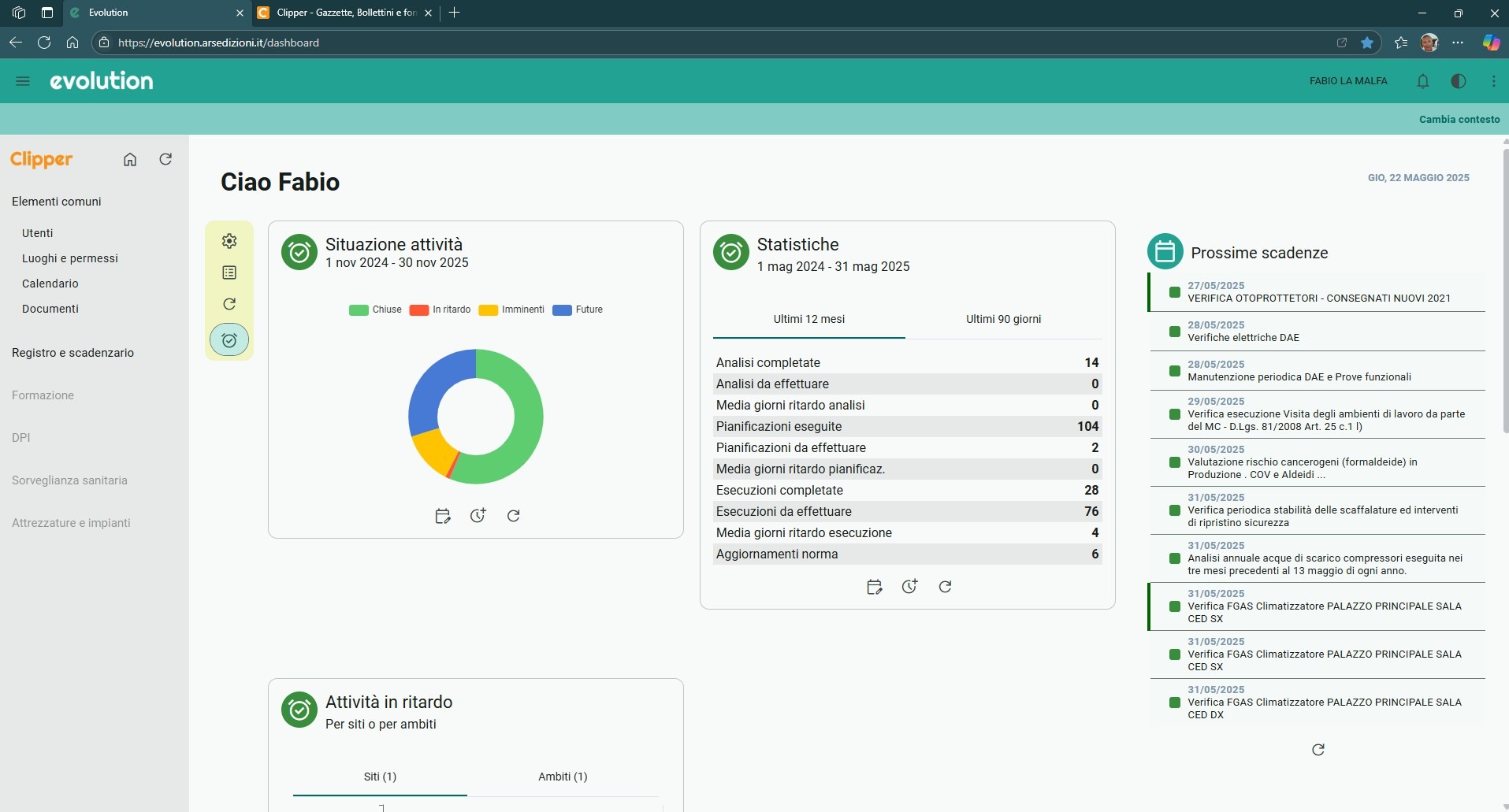Expand Sorveglianza sanitaria section
Image resolution: width=1509 pixels, height=812 pixels.
click(69, 480)
